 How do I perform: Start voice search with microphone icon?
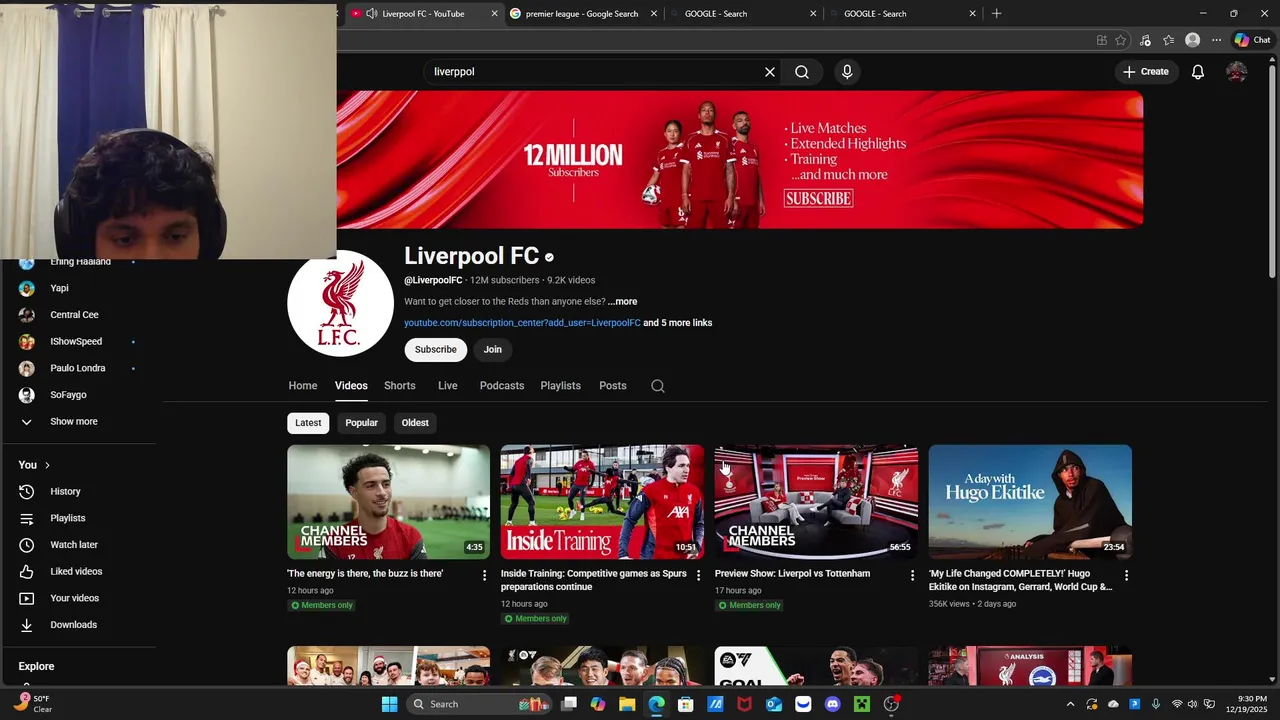pyautogui.click(x=847, y=72)
